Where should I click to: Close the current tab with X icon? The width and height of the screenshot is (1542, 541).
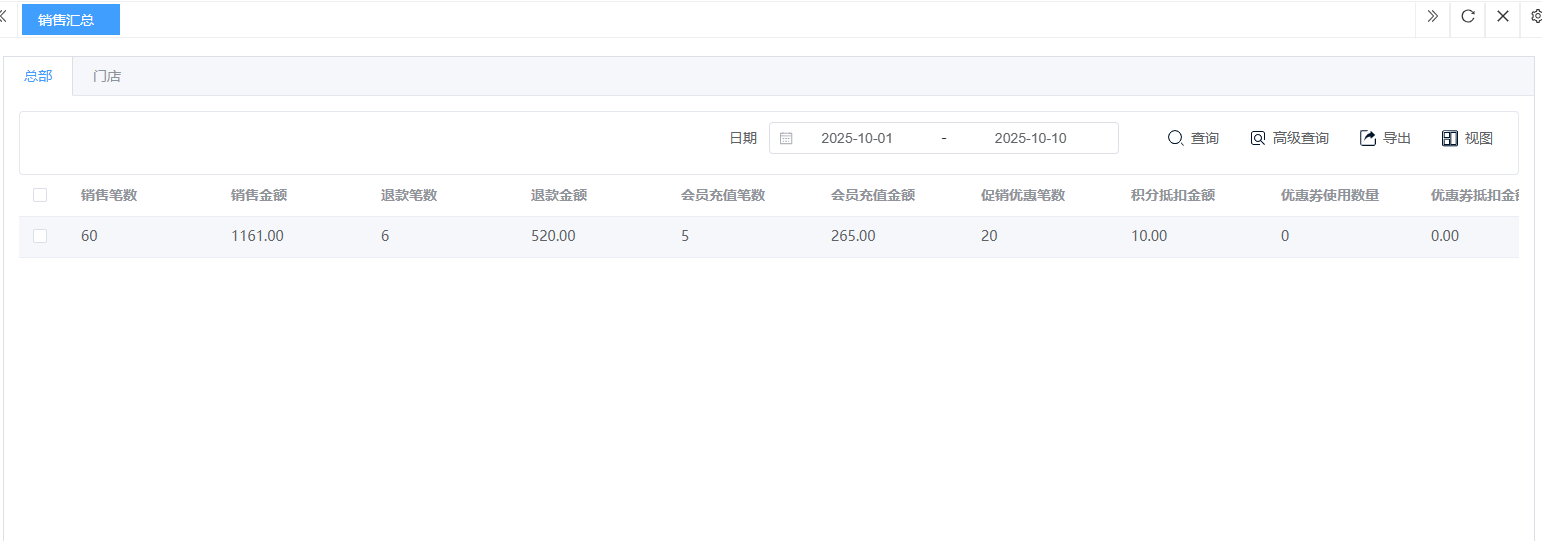pyautogui.click(x=1503, y=16)
